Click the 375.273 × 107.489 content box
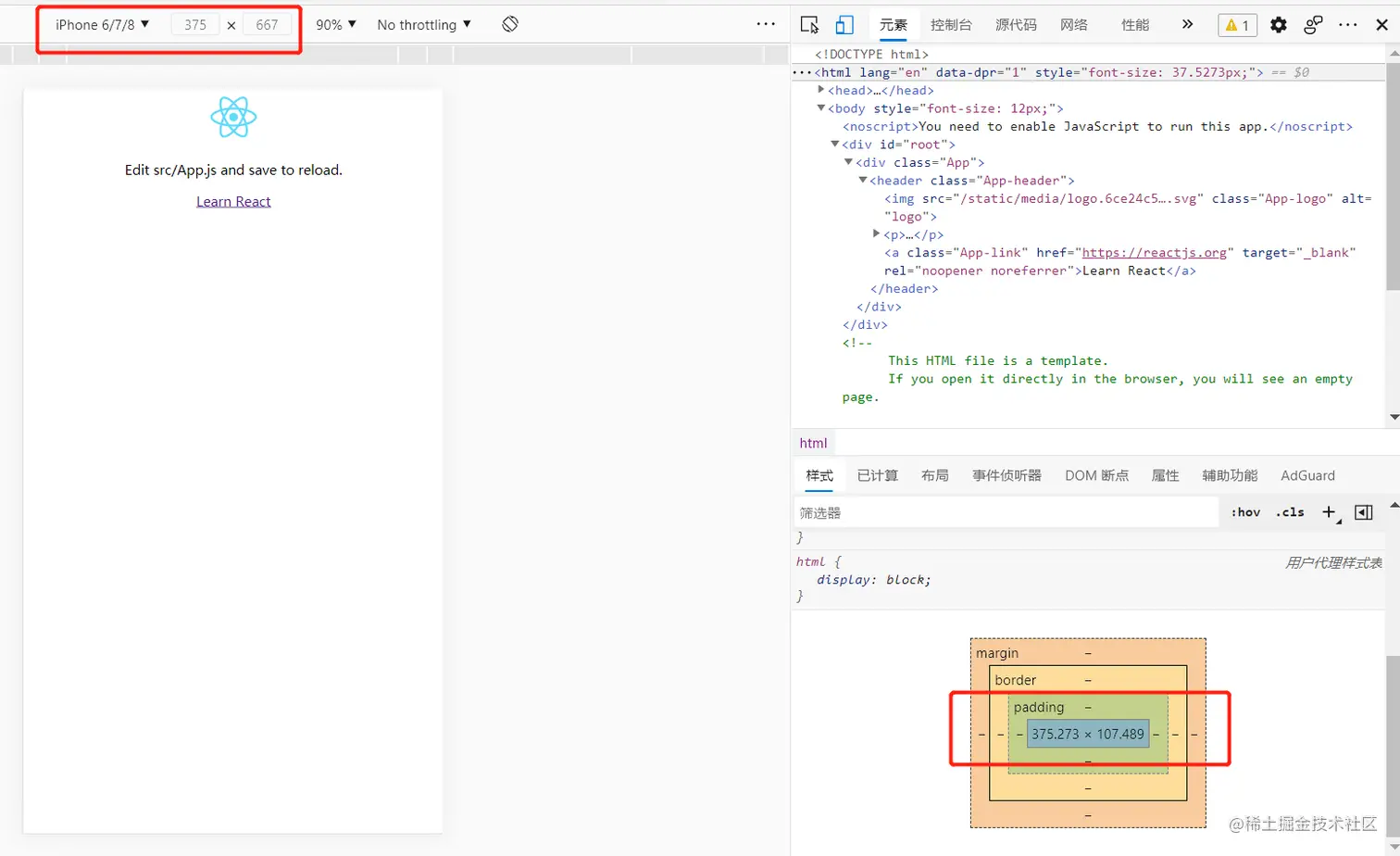 point(1088,734)
